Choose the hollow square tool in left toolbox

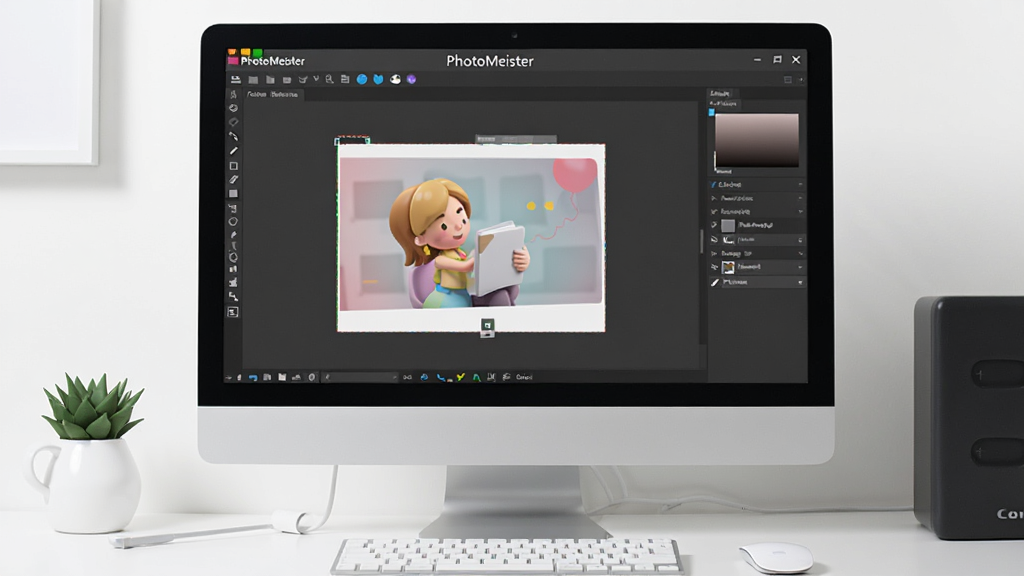[x=233, y=166]
